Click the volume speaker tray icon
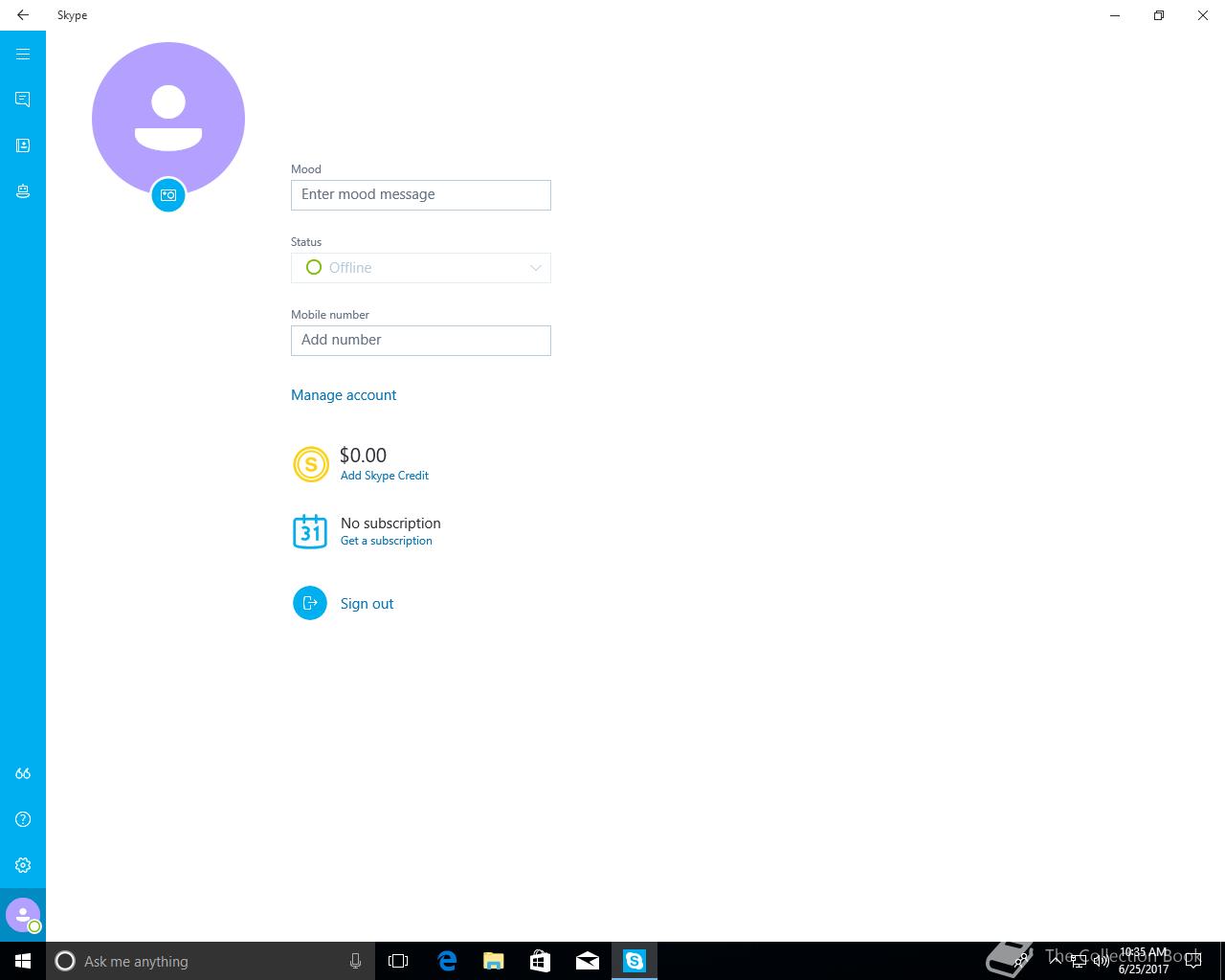Viewport: 1225px width, 980px height. point(1101,961)
